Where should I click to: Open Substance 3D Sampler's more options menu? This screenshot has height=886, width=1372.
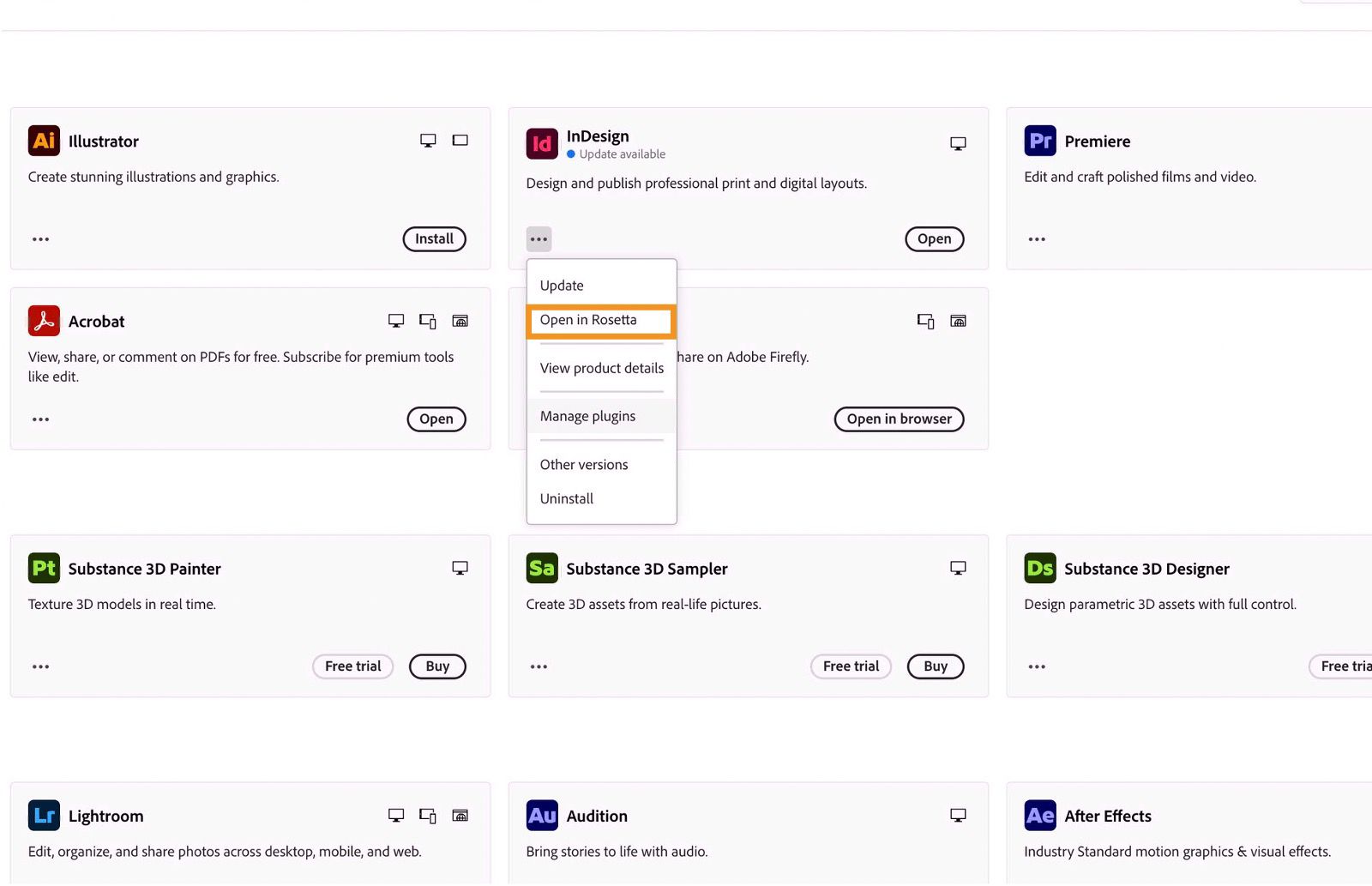[x=539, y=666]
